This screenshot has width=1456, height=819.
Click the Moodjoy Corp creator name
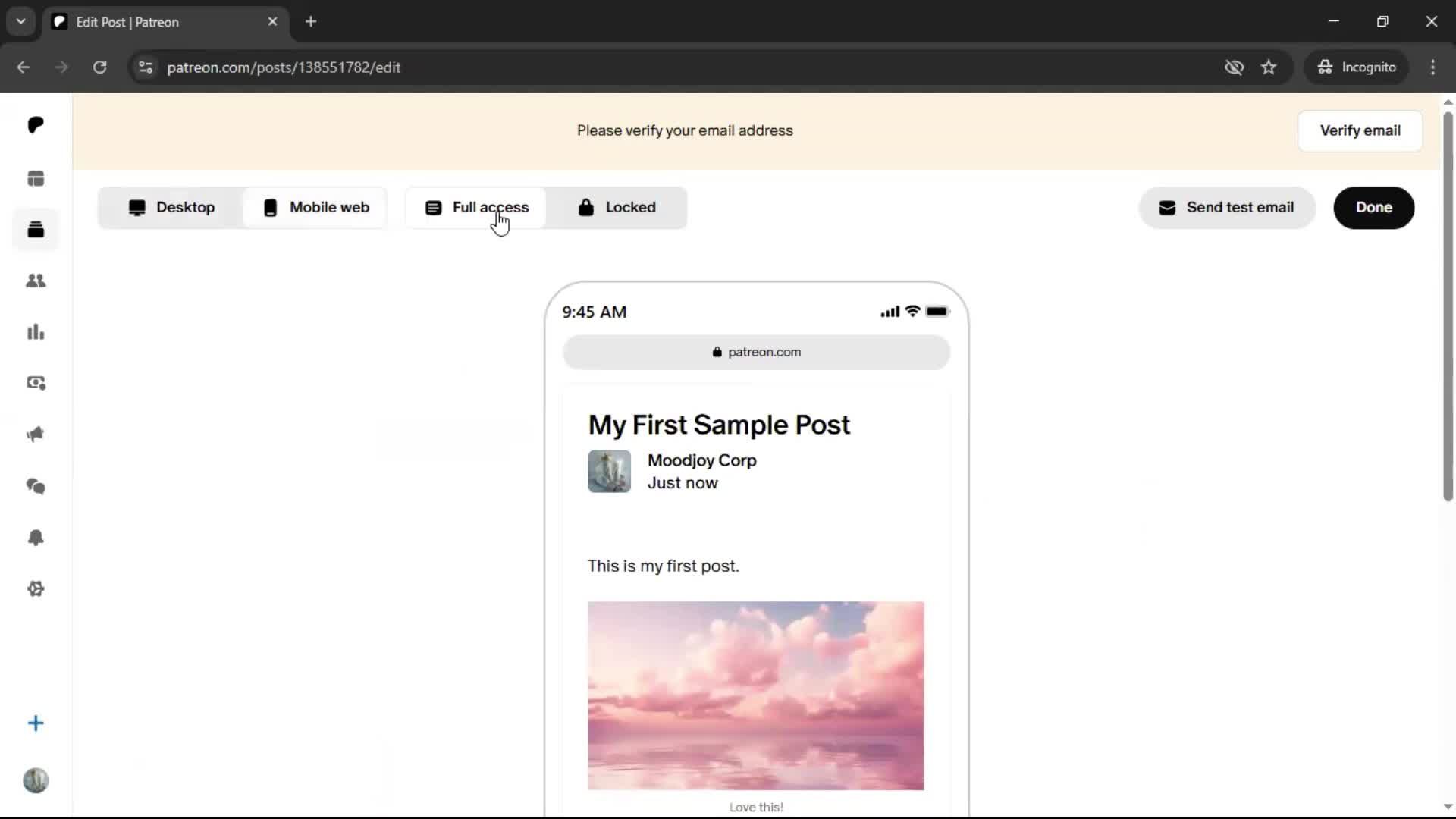(x=701, y=460)
